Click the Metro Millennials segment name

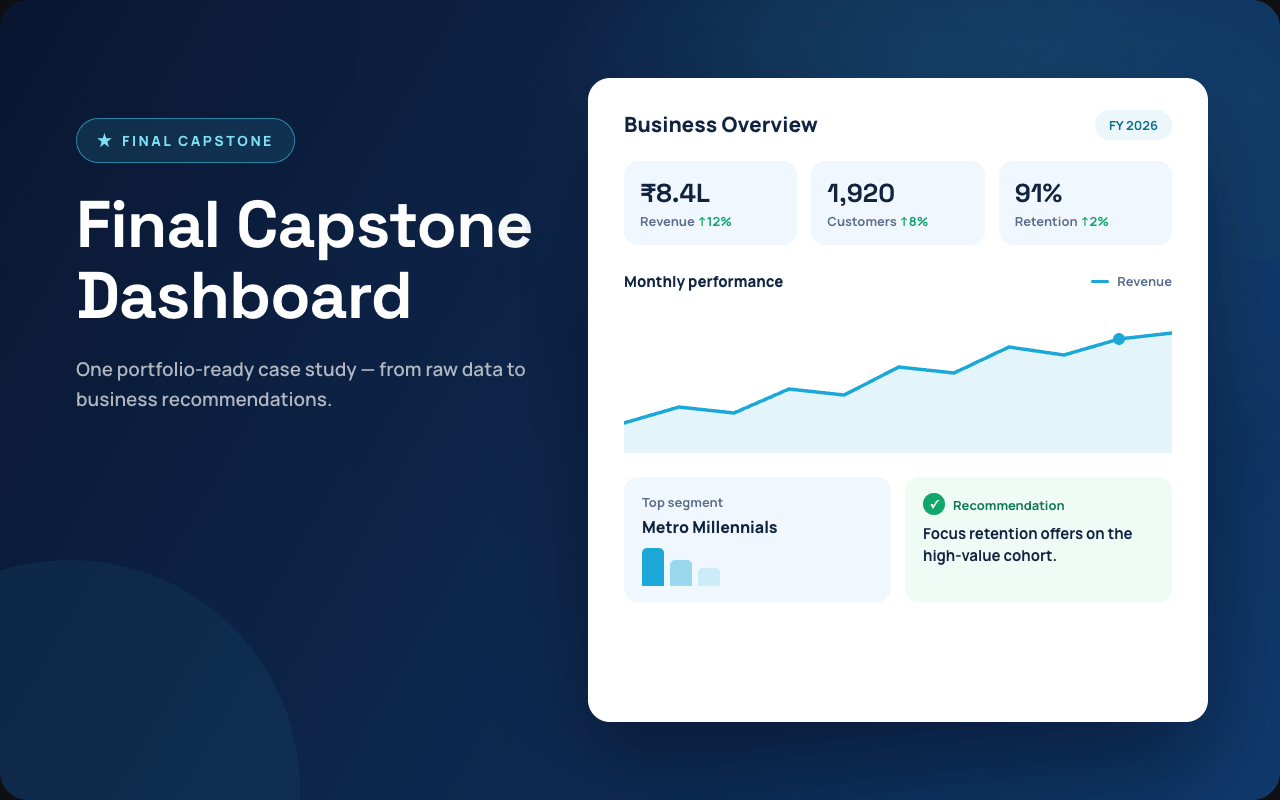point(709,527)
